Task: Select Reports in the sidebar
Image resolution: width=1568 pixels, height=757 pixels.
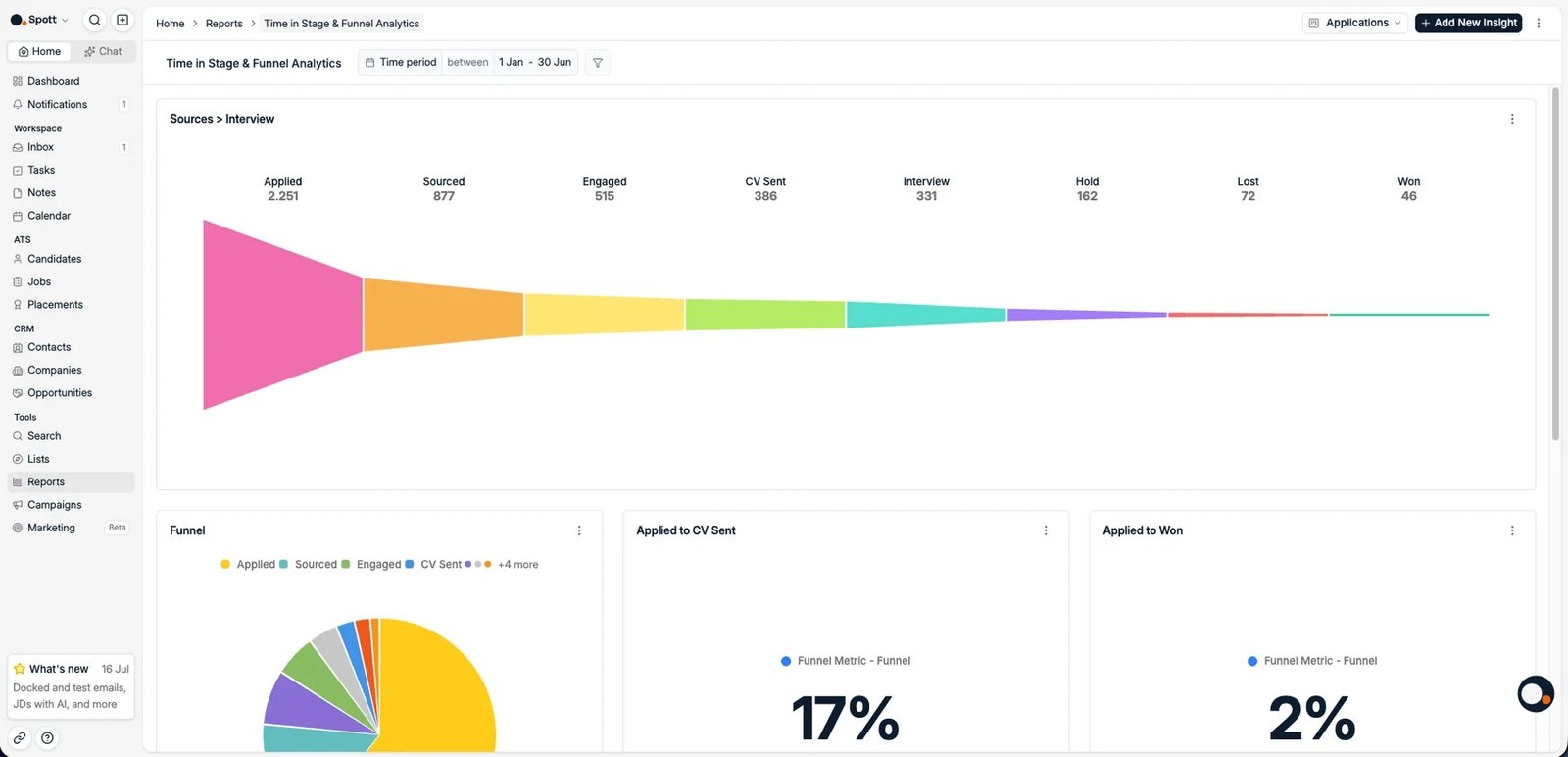Action: click(71, 482)
